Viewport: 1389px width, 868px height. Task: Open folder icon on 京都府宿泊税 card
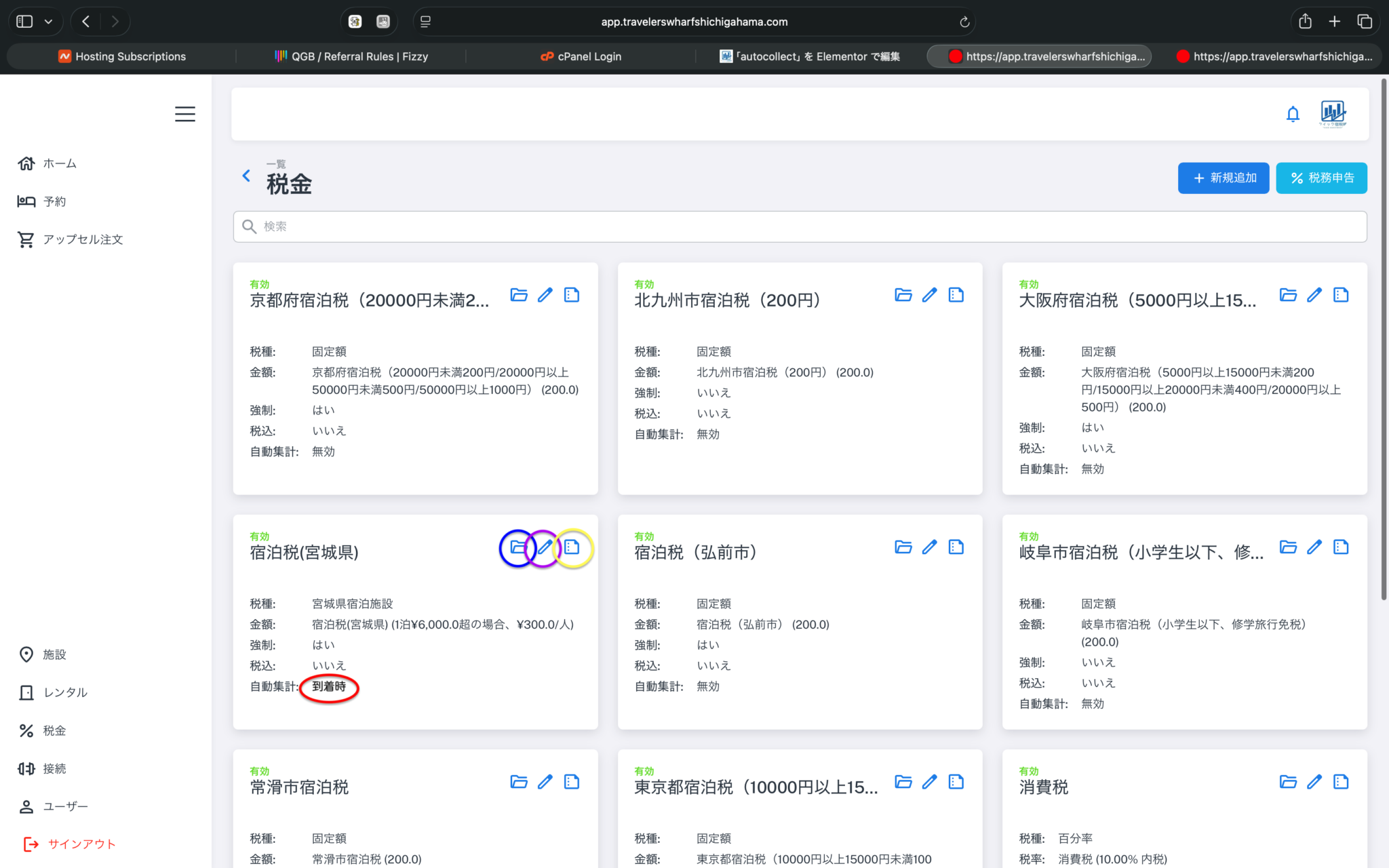tap(519, 295)
